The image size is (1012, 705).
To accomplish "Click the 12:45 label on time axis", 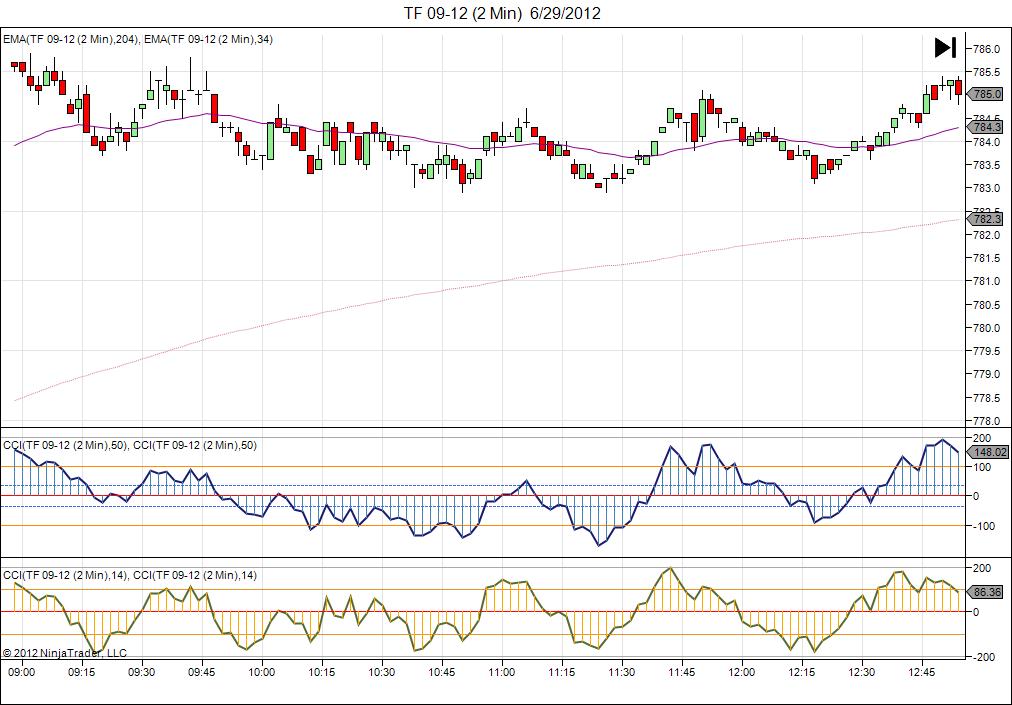I will 921,673.
